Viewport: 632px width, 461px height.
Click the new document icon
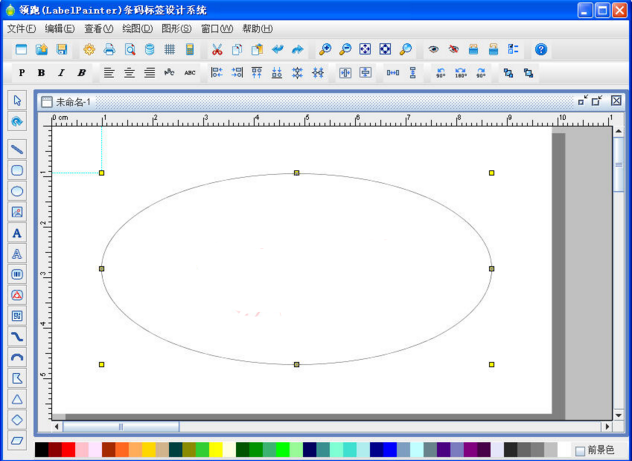pos(21,50)
